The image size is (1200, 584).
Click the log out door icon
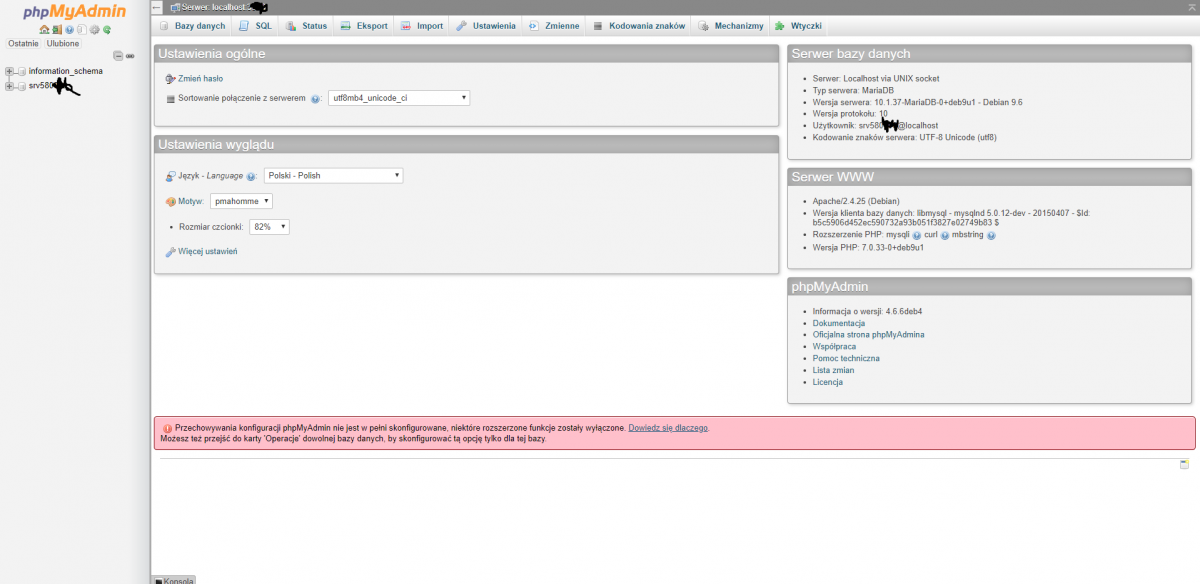tap(57, 30)
